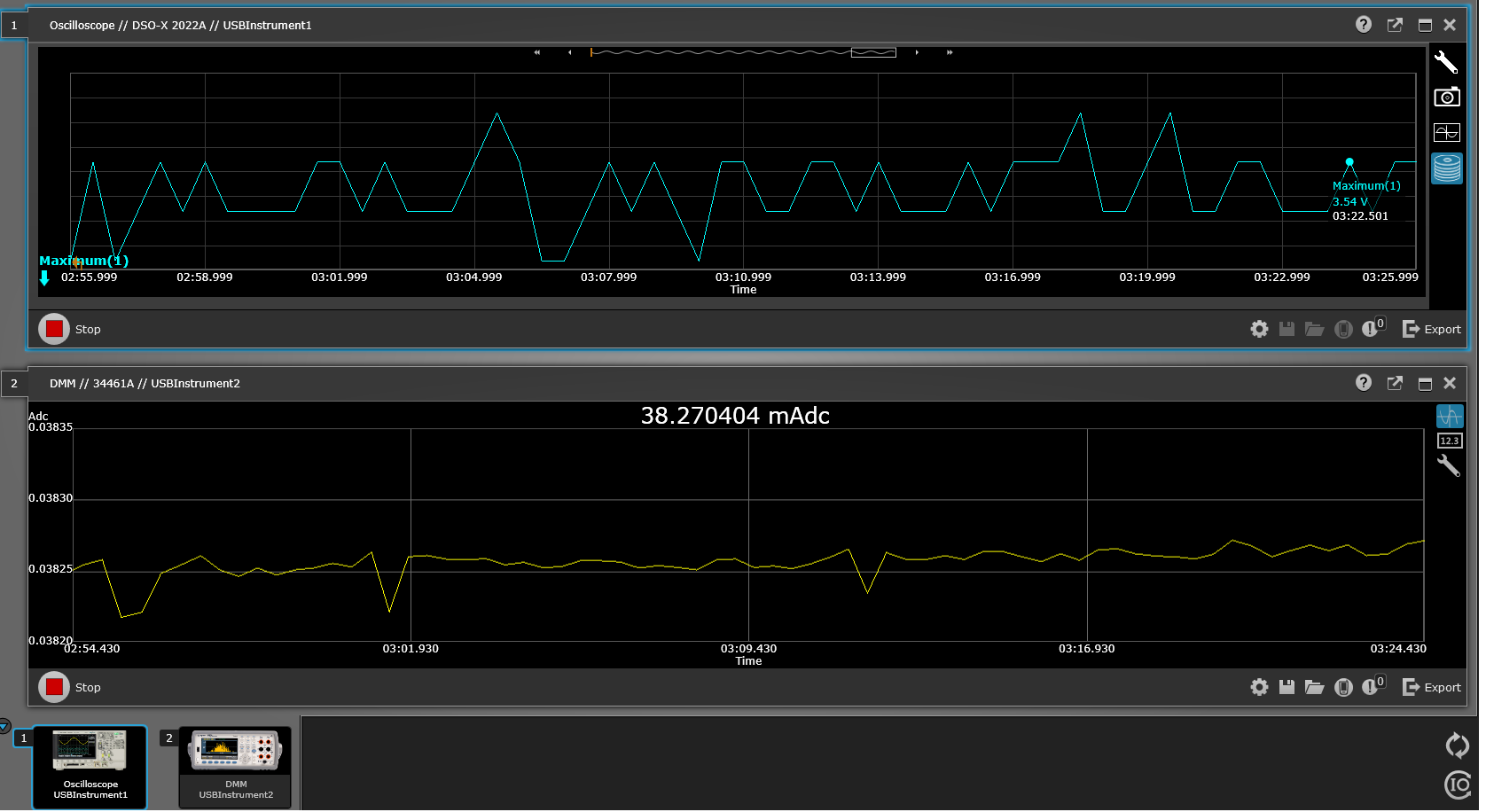Take oscilloscope screenshot with camera icon
The image size is (1486, 812).
[1446, 98]
